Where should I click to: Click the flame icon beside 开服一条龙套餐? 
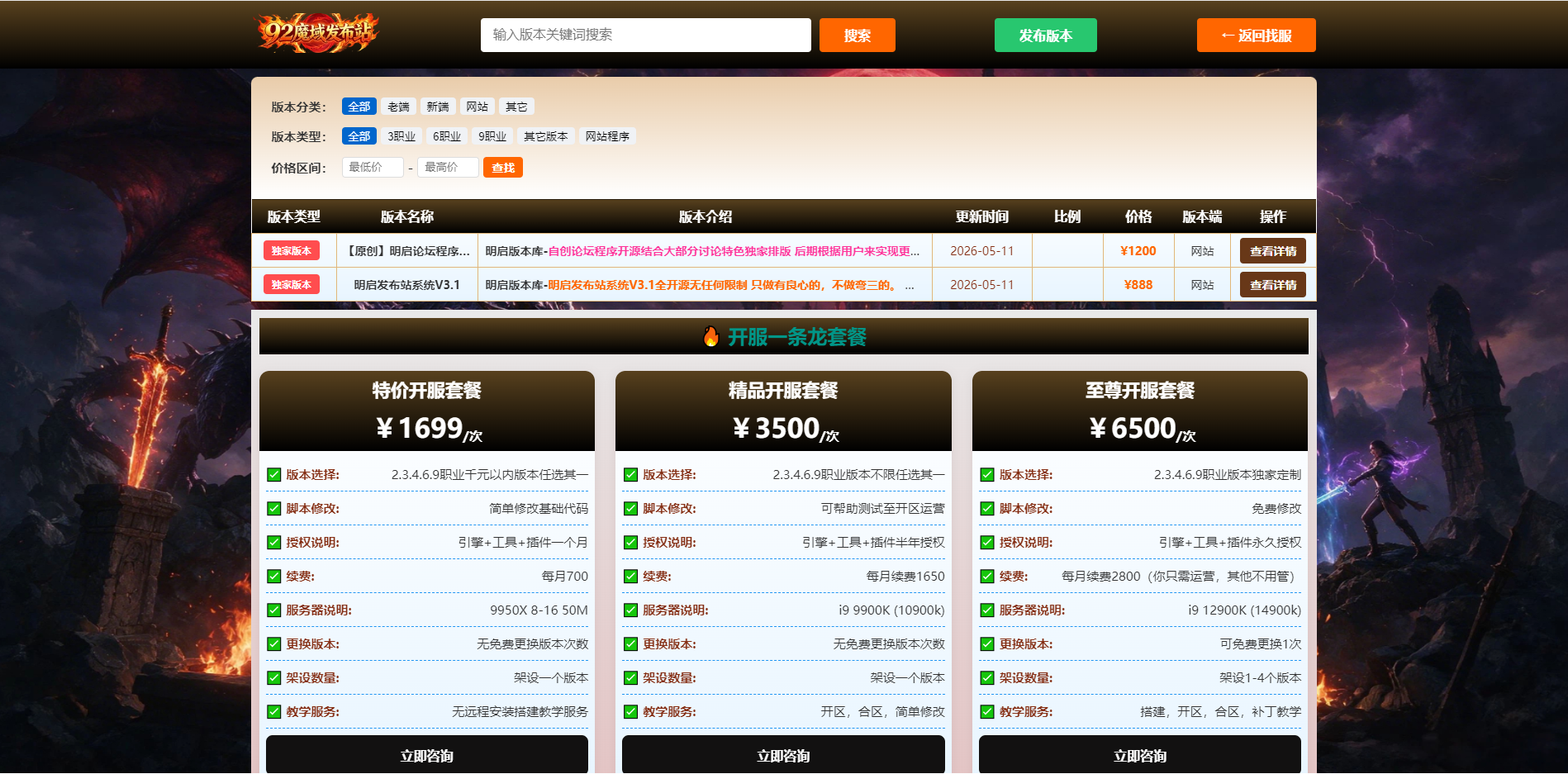pyautogui.click(x=710, y=336)
